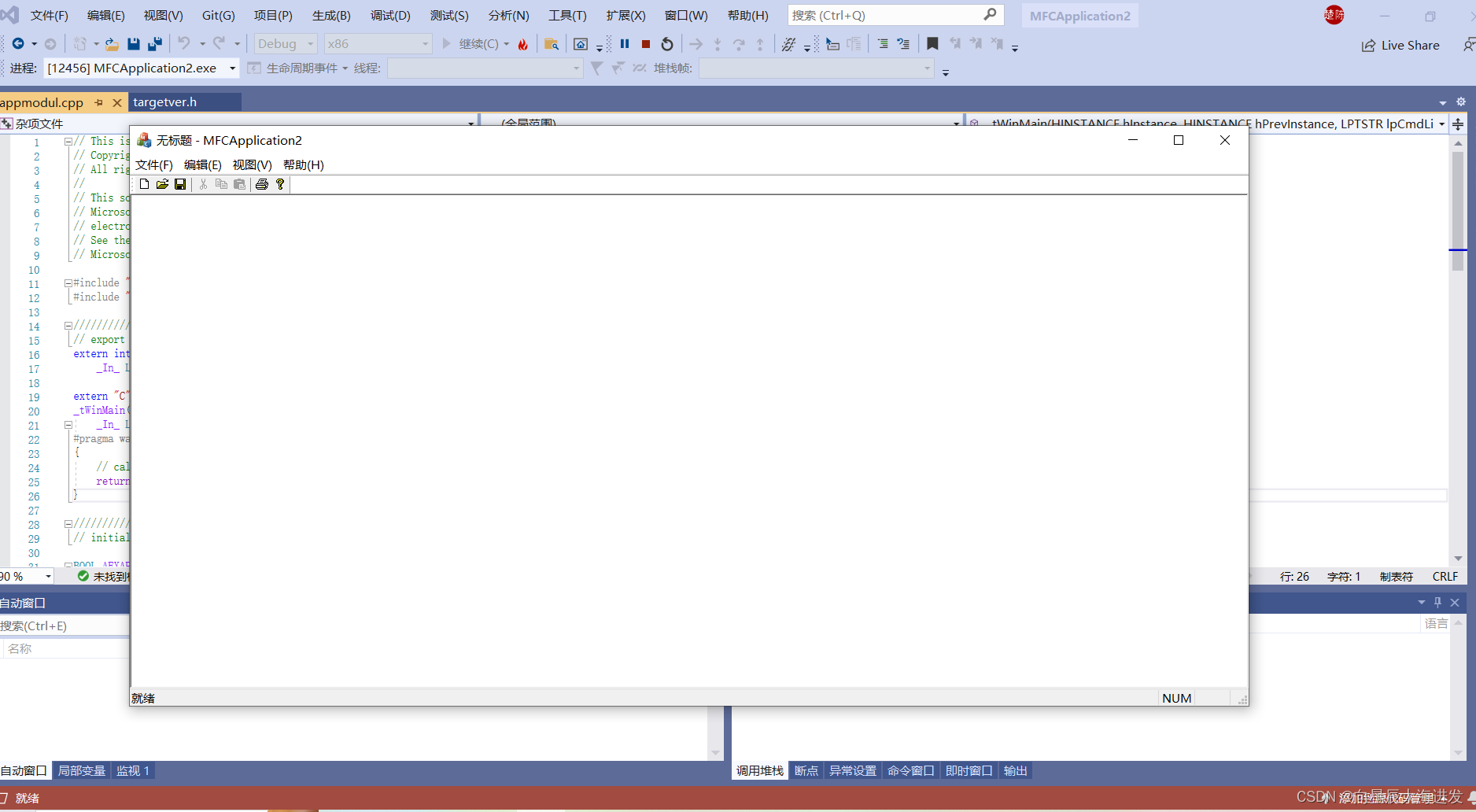The width and height of the screenshot is (1476, 812).
Task: Open the View menu 视图(V) in MFCApplication2 window
Action: [252, 164]
